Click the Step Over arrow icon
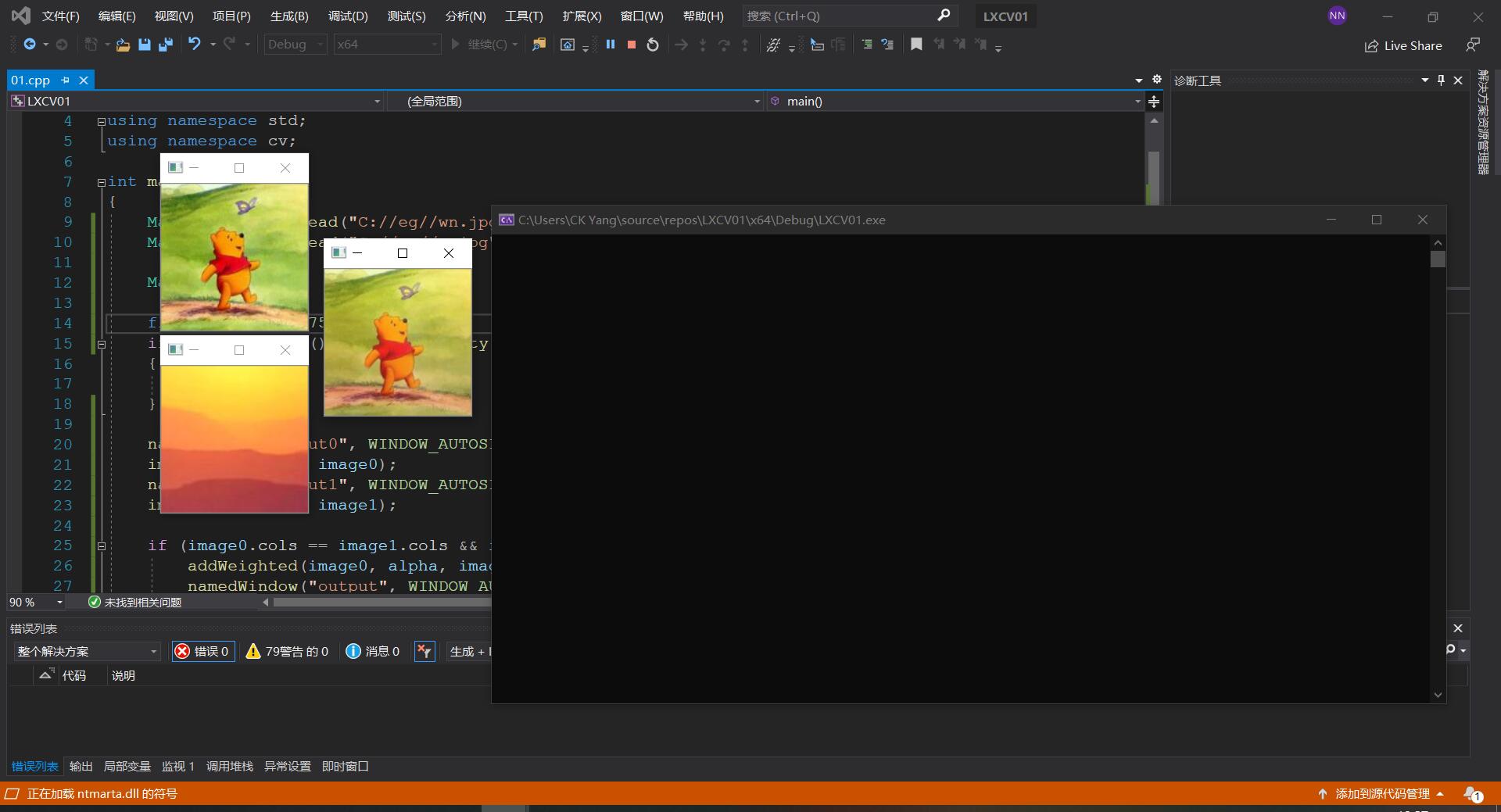Image resolution: width=1501 pixels, height=812 pixels. pos(724,45)
